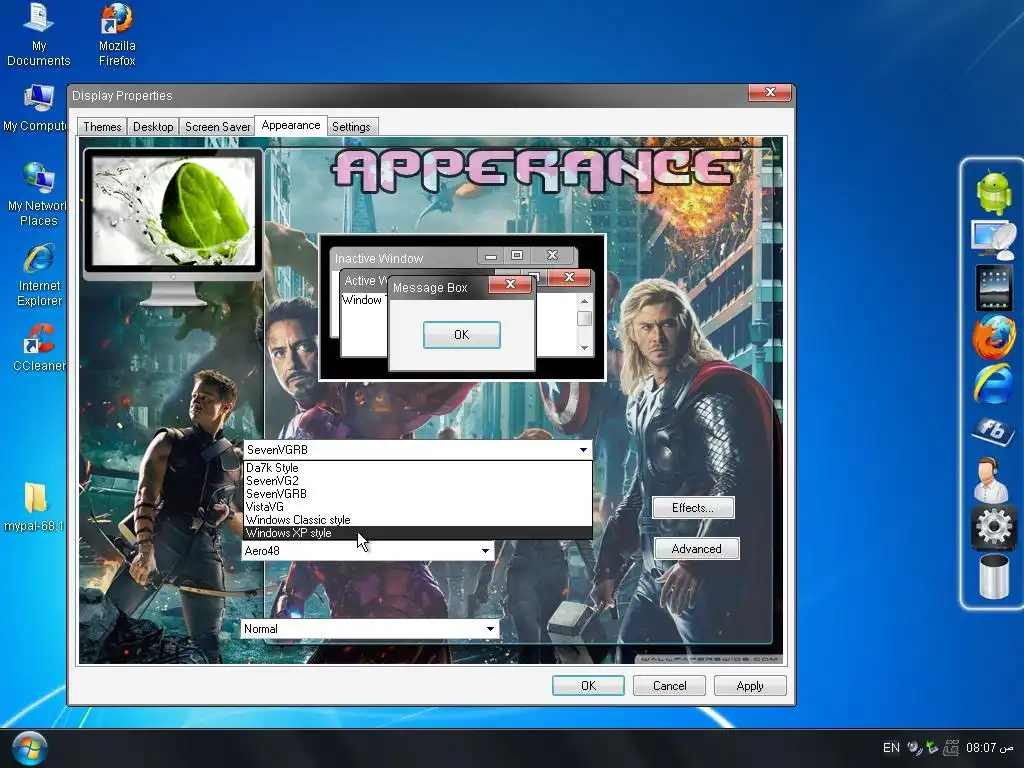Switch to the Desktop tab

pyautogui.click(x=153, y=127)
